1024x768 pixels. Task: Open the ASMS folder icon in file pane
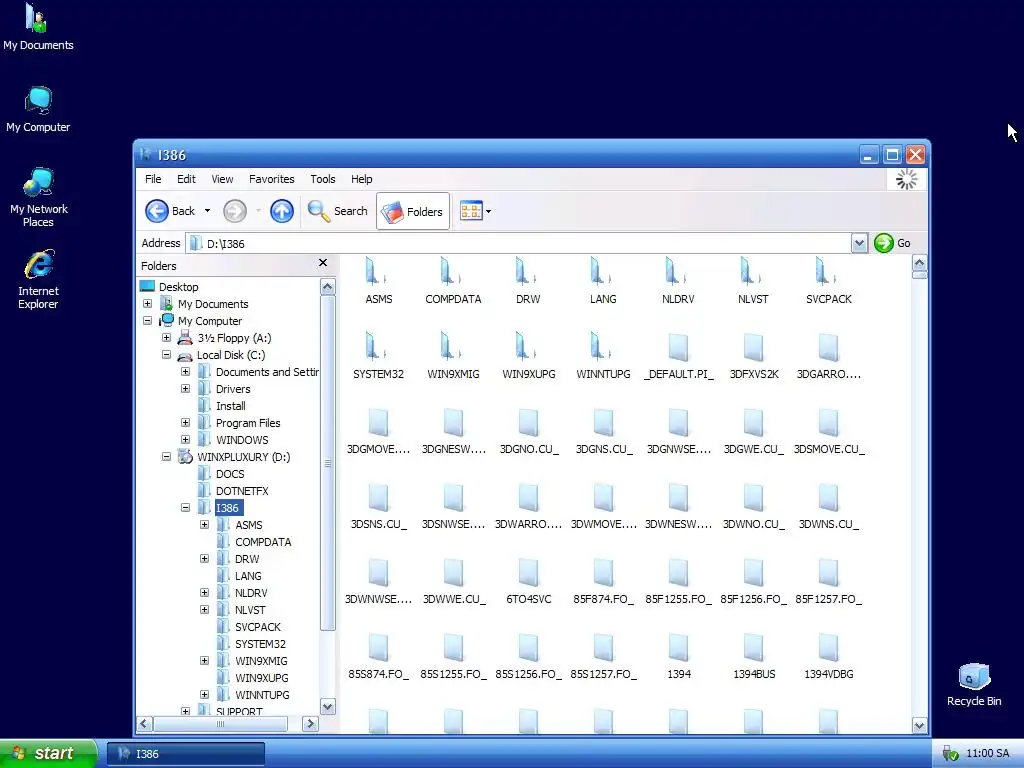pyautogui.click(x=377, y=272)
